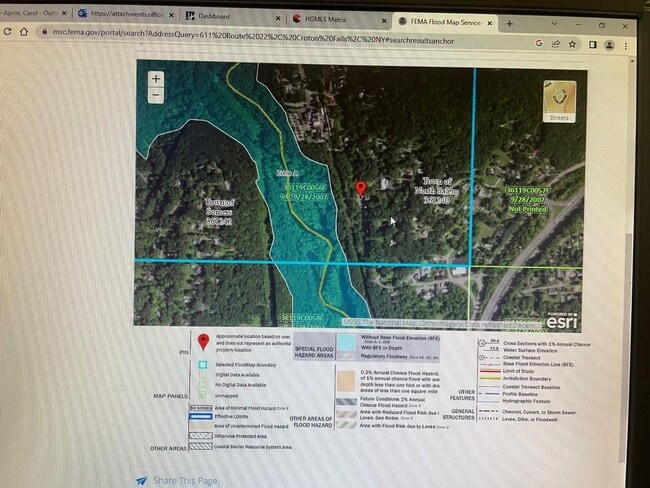Open Google icon in address bar
Screen dimensions: 650x488
pyautogui.click(x=539, y=43)
